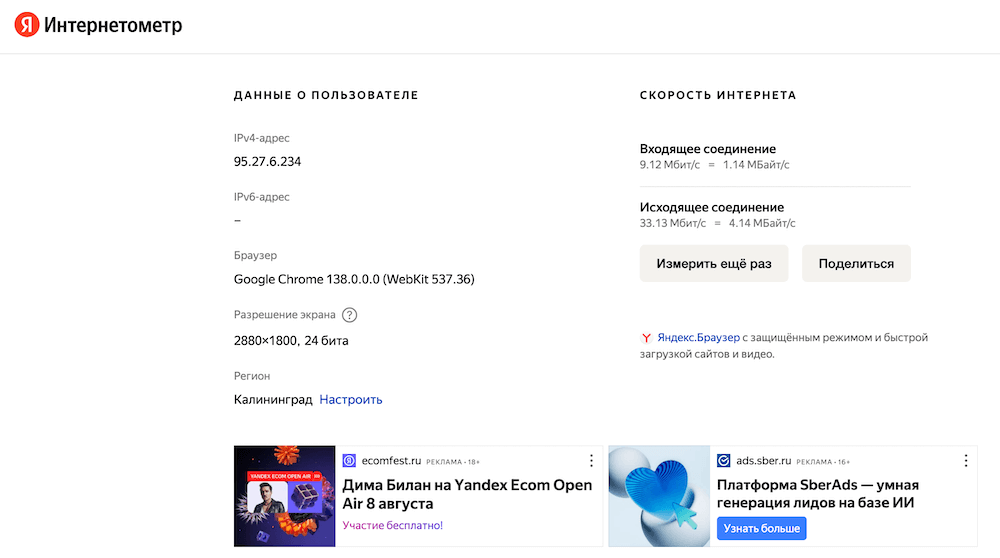The width and height of the screenshot is (1000, 558).
Task: Open the ecomfest.ru ad options menu
Action: coord(591,460)
